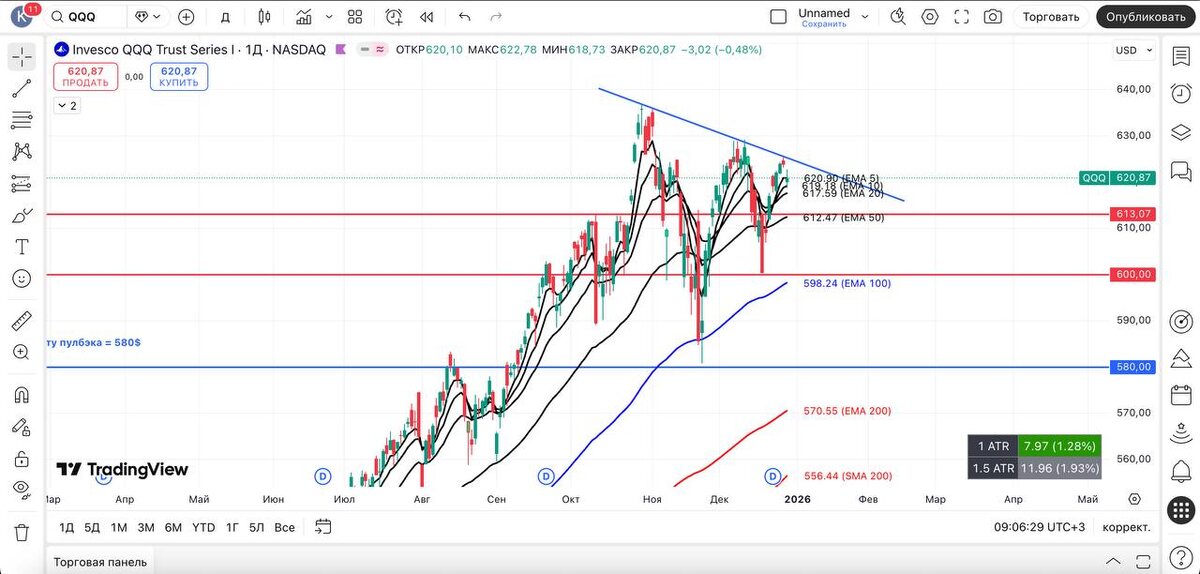Click the QQQ symbol search box
The width and height of the screenshot is (1200, 574).
click(x=88, y=17)
